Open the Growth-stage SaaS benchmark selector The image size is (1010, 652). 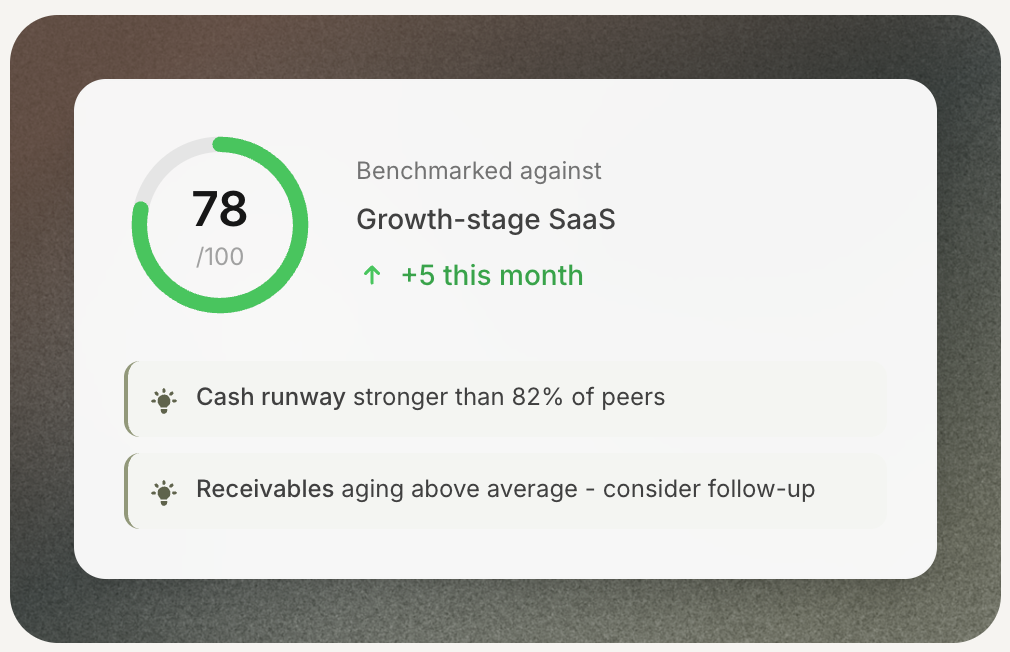click(486, 219)
